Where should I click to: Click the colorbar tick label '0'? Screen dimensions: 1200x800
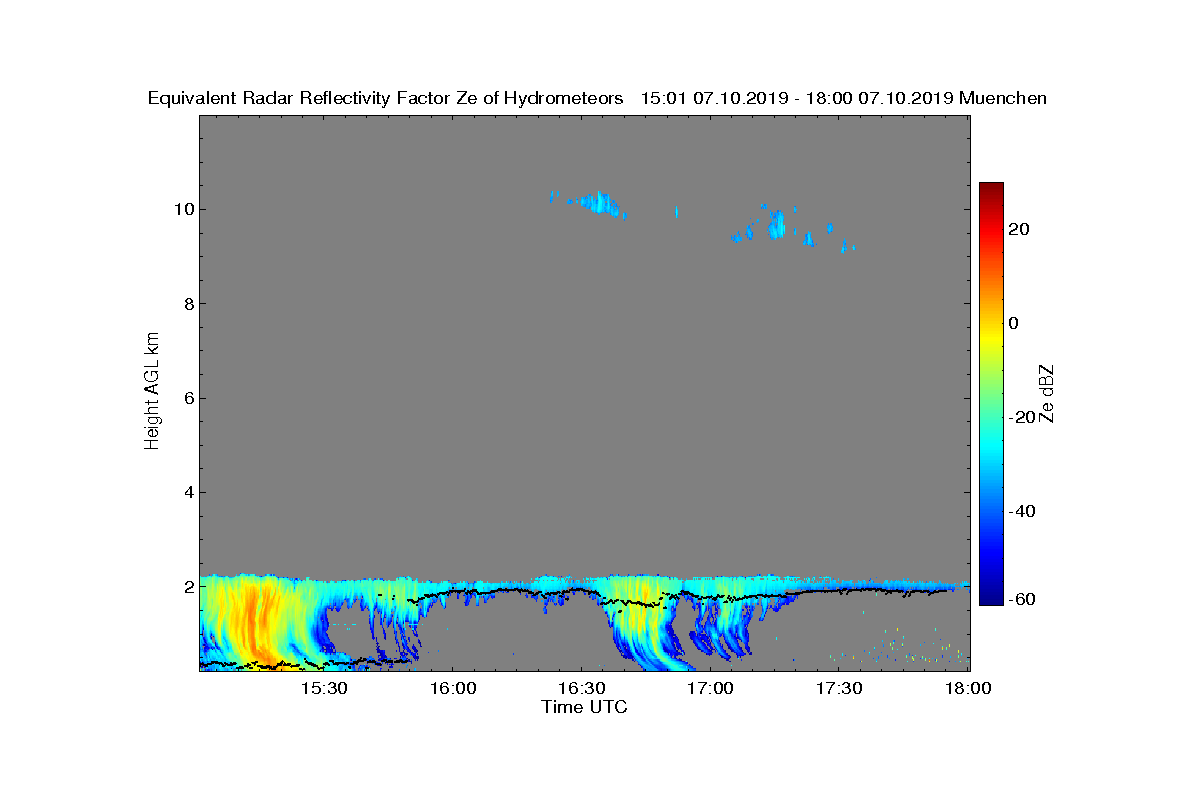1014,324
